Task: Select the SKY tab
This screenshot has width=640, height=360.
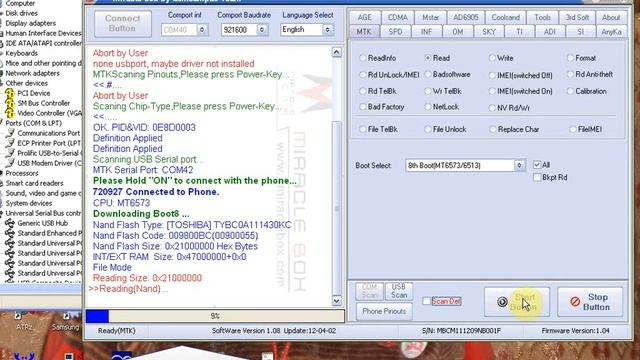Action: click(x=489, y=32)
